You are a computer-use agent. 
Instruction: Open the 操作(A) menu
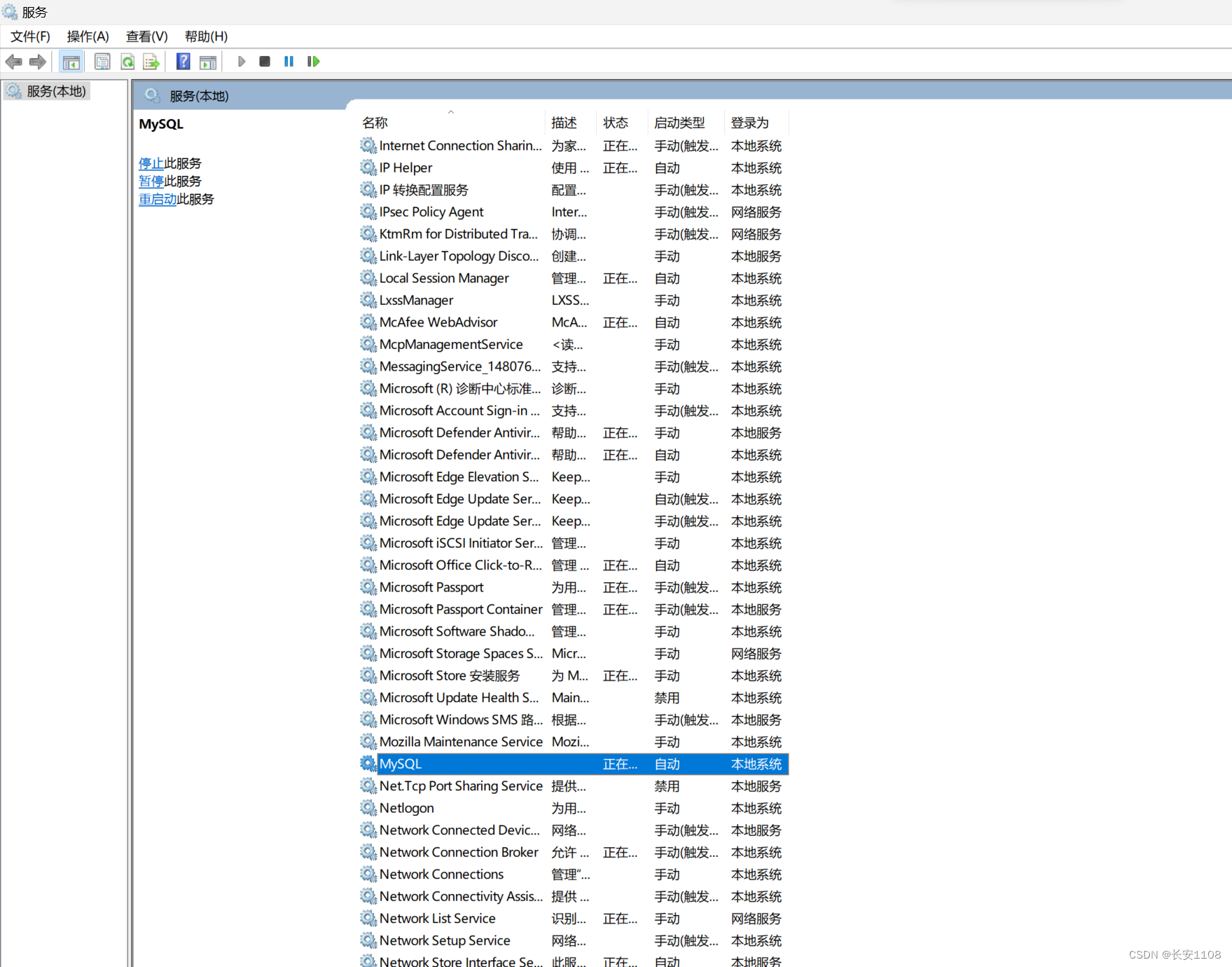click(88, 36)
